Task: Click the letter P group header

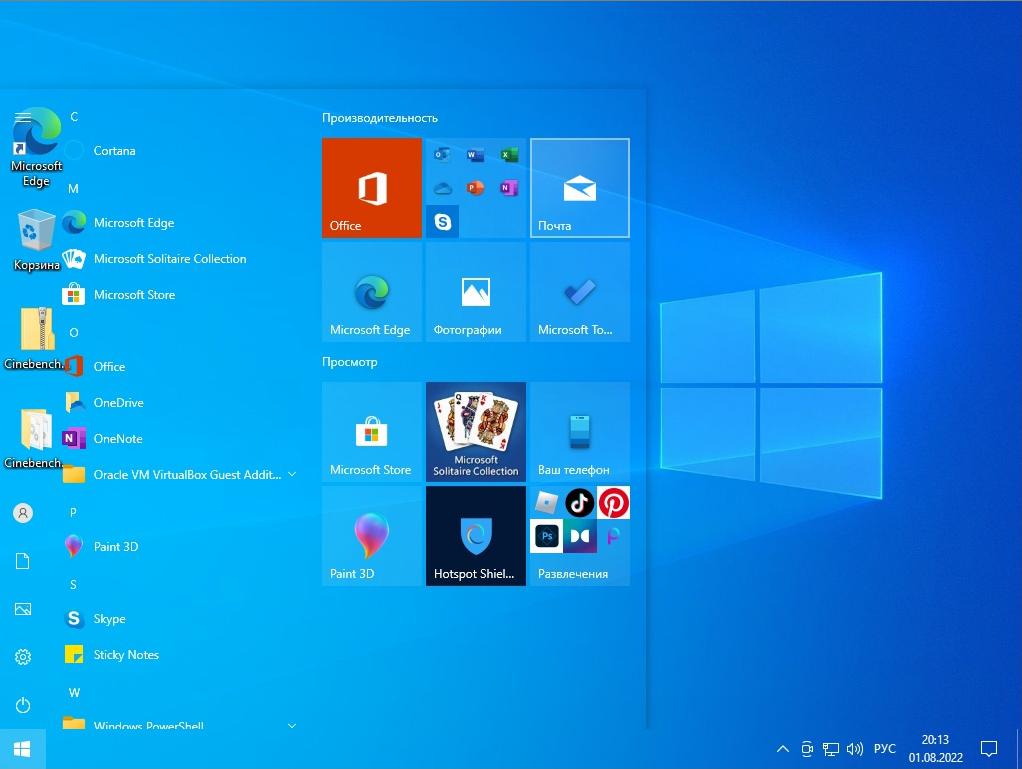Action: (x=74, y=512)
